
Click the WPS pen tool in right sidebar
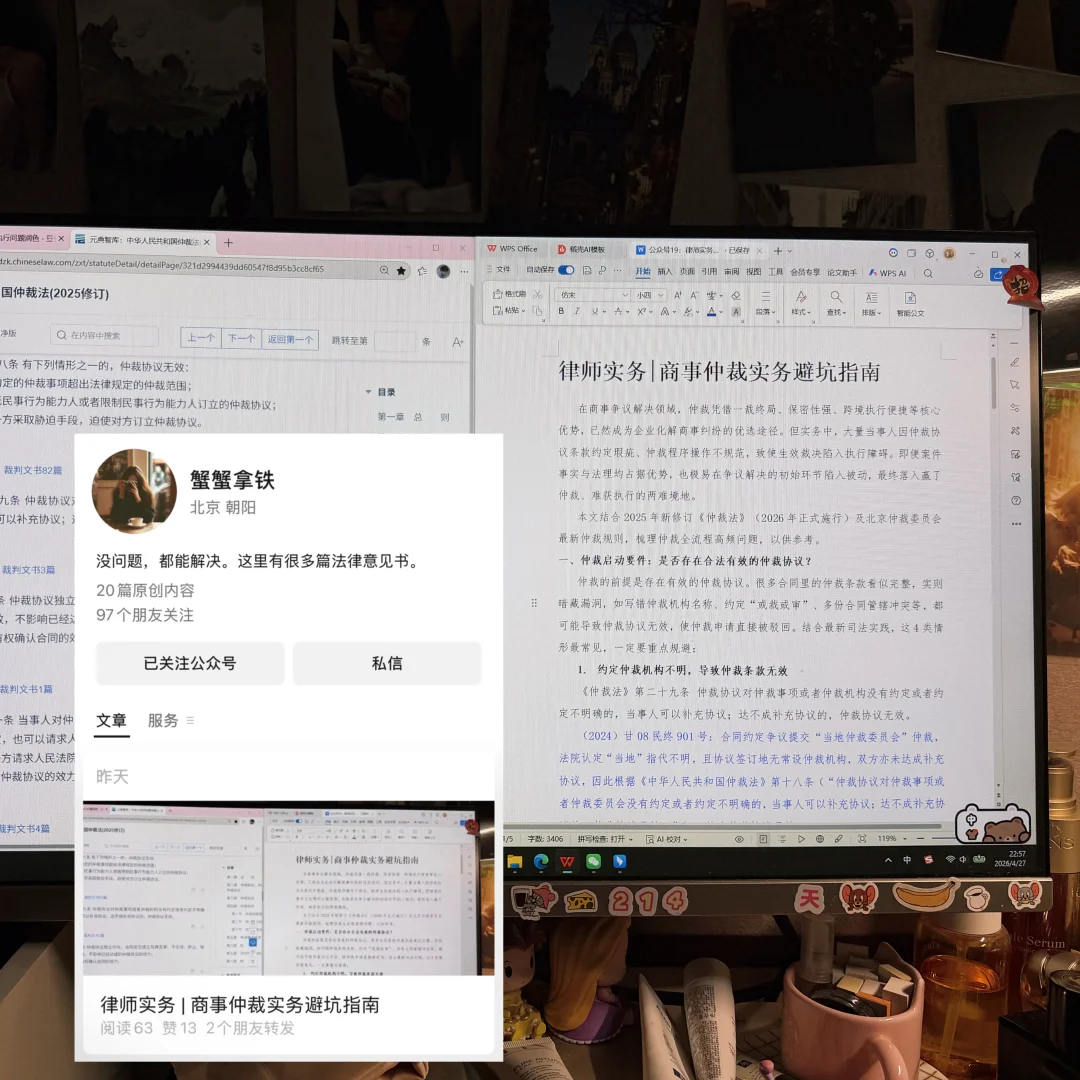coord(1015,362)
